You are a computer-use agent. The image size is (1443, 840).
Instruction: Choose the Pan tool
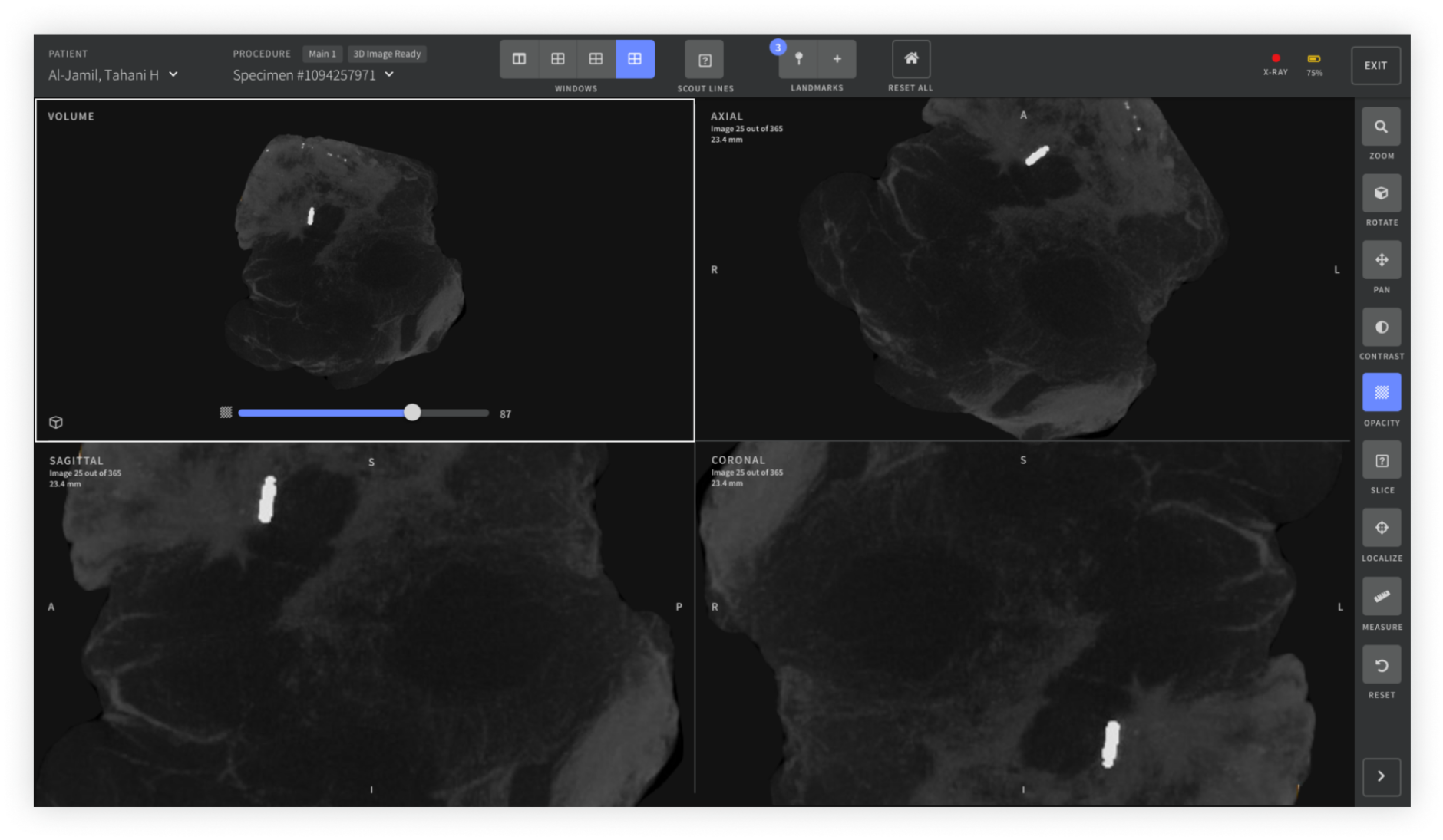click(1381, 261)
